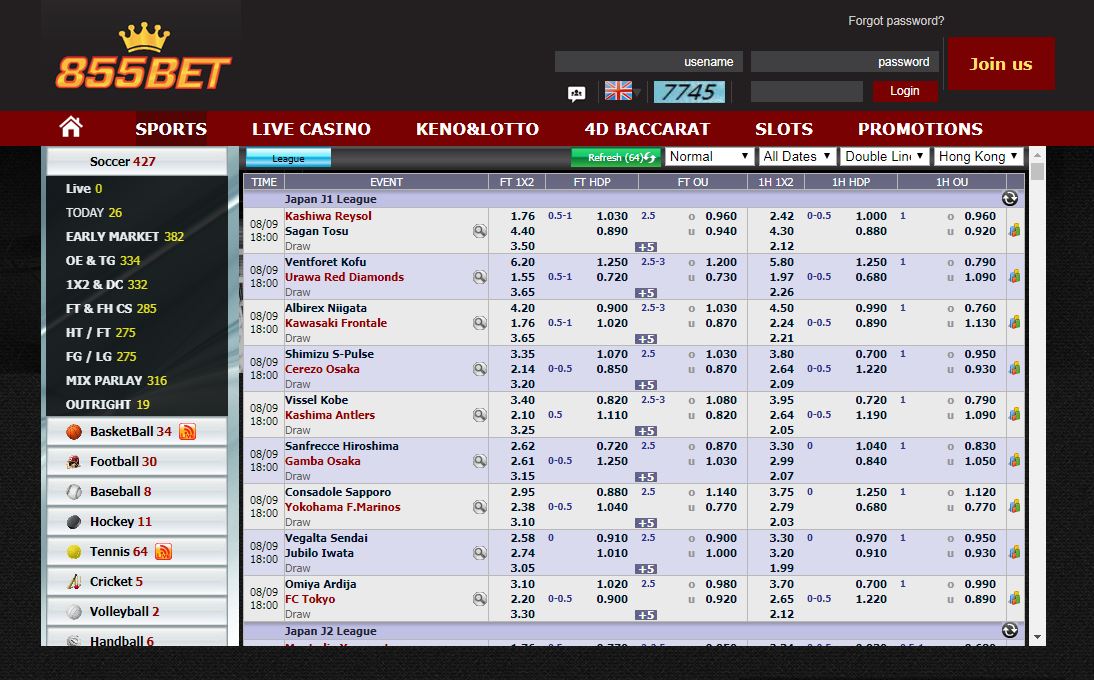Image resolution: width=1094 pixels, height=680 pixels.
Task: Click the Forgot password link
Action: tap(895, 21)
